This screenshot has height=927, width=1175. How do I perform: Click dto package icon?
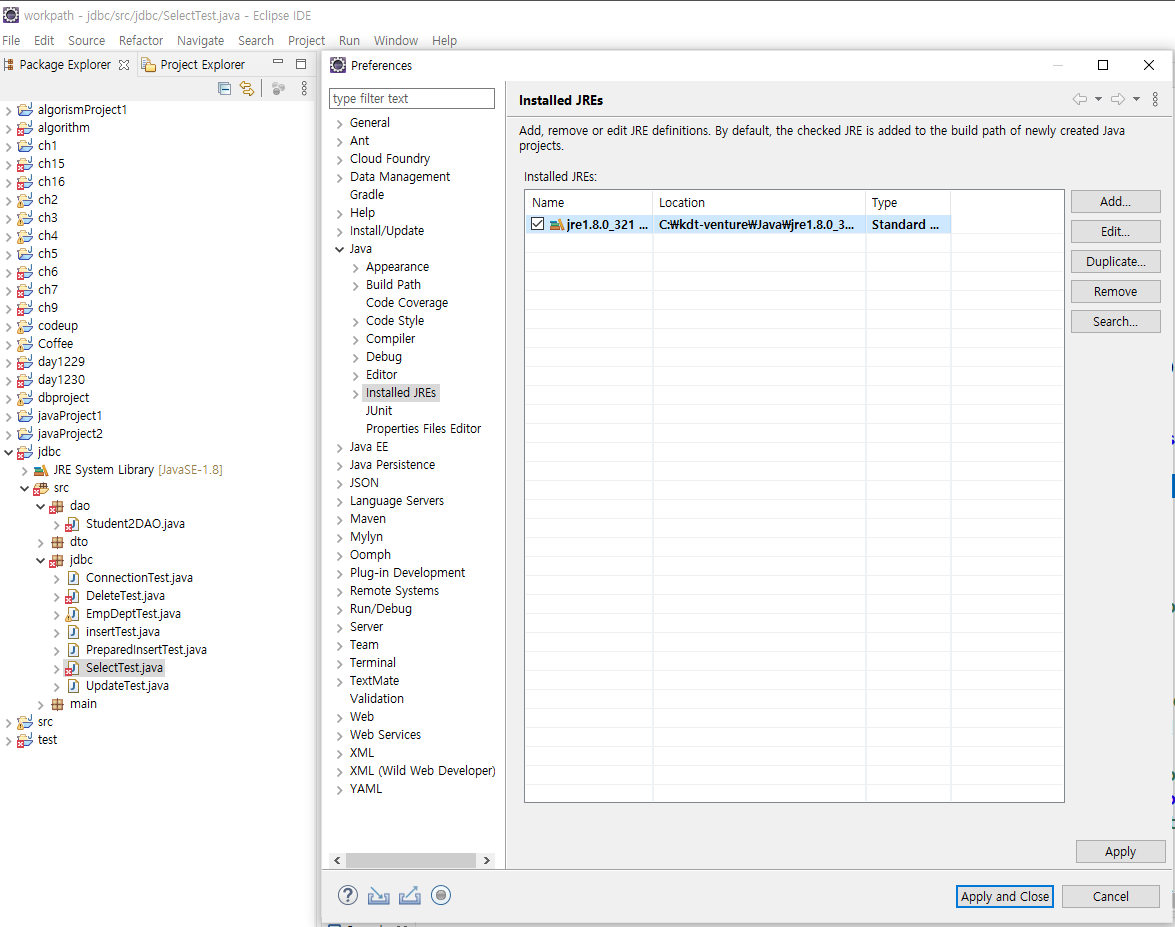coord(57,542)
